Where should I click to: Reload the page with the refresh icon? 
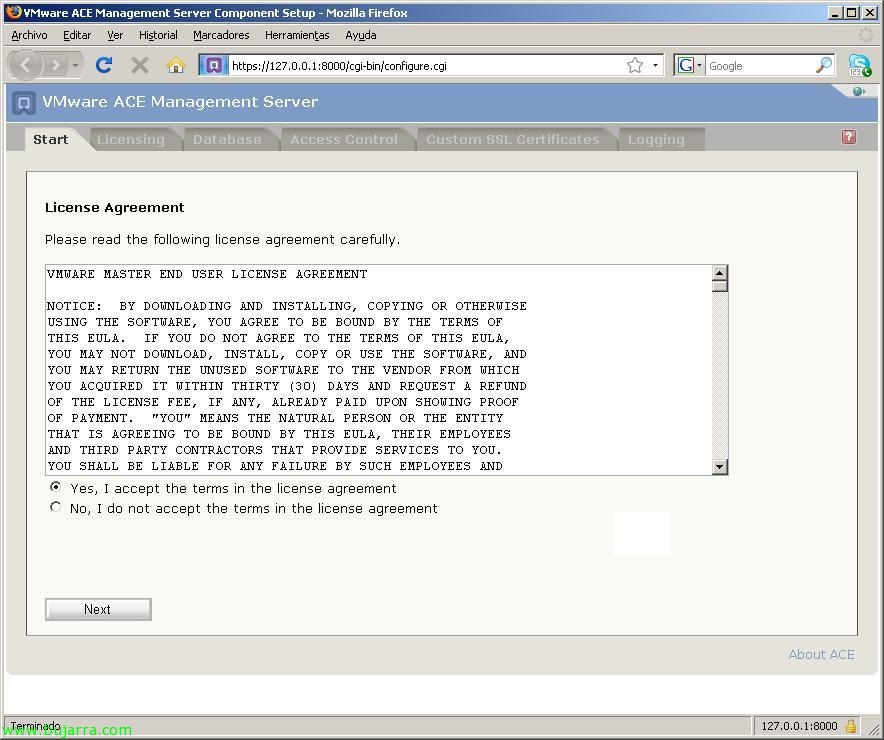[x=104, y=65]
